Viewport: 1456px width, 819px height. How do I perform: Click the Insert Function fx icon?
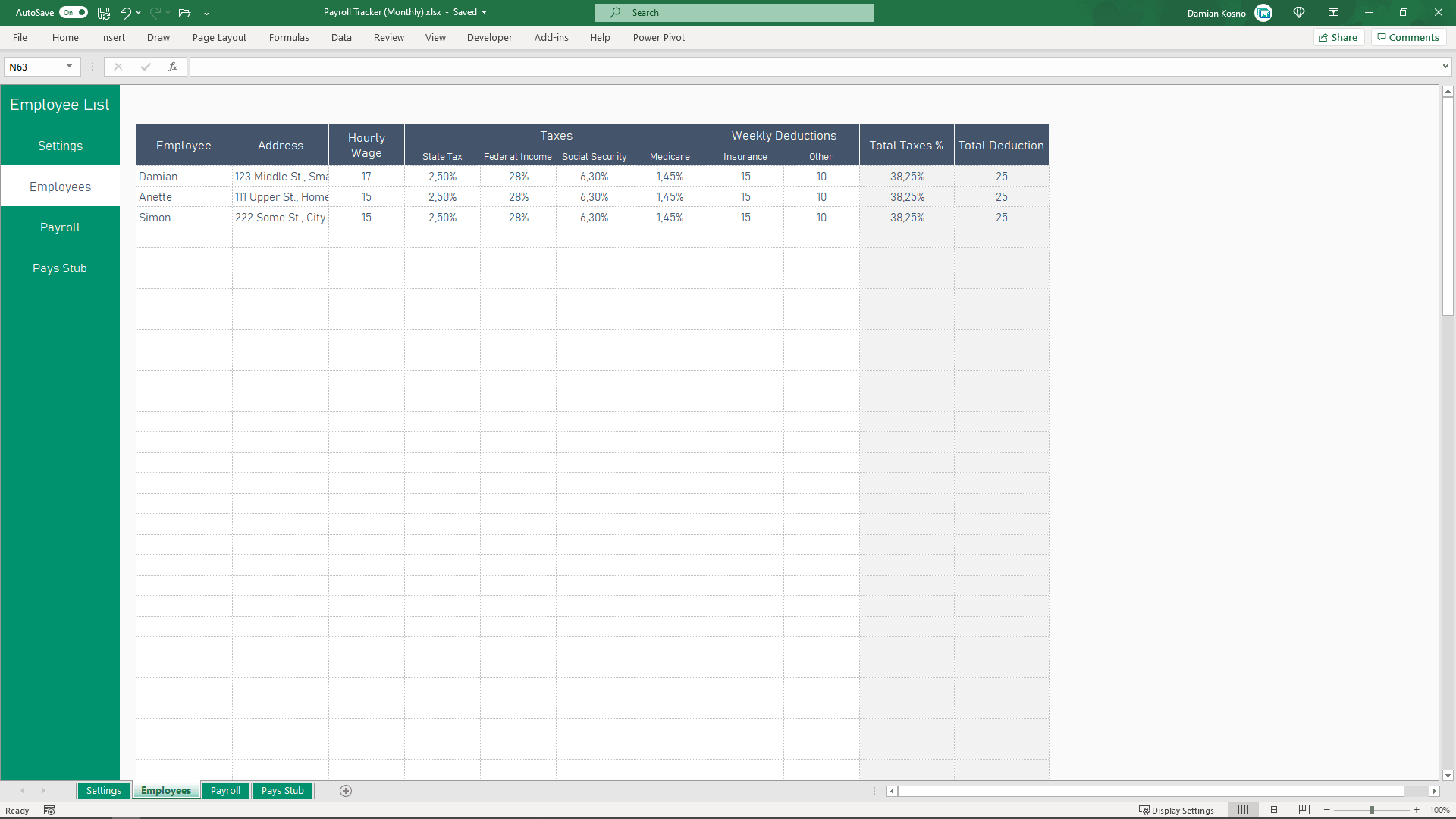pos(173,67)
